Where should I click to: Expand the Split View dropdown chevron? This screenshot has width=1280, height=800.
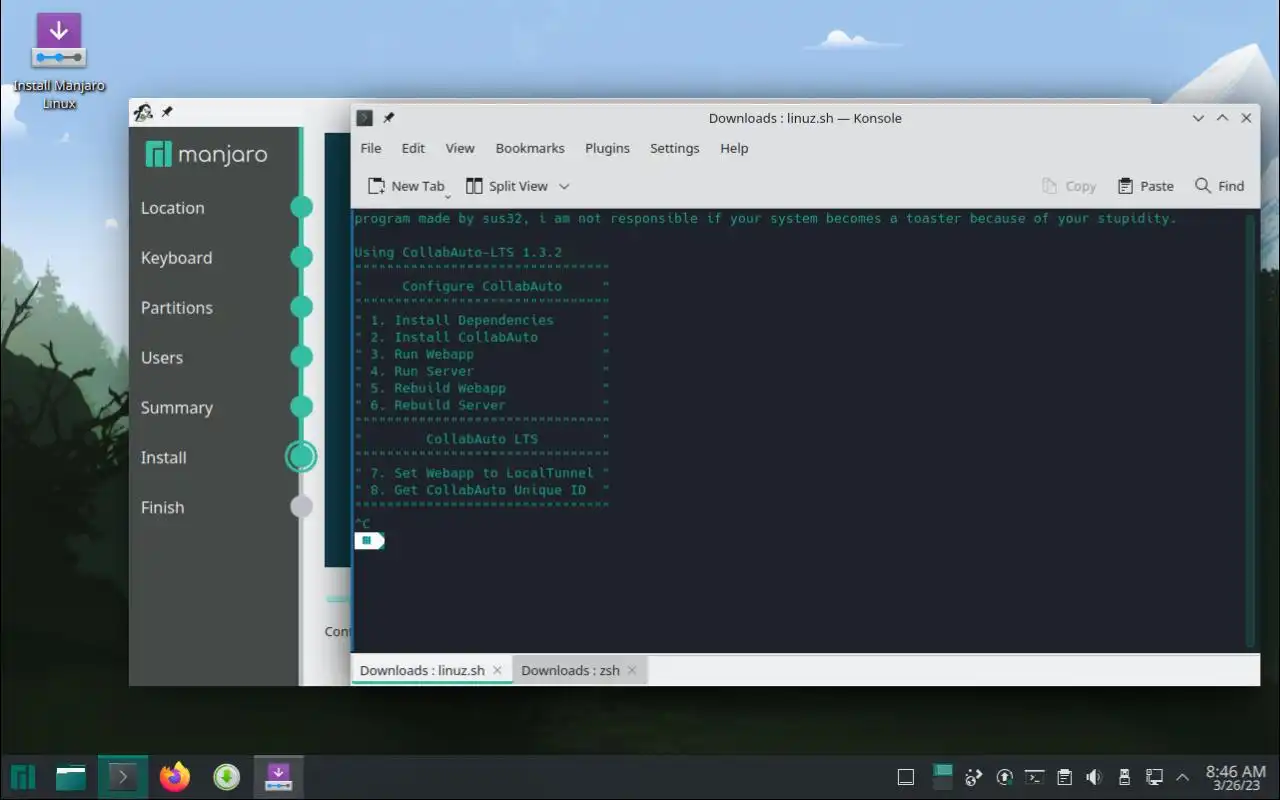pyautogui.click(x=564, y=186)
